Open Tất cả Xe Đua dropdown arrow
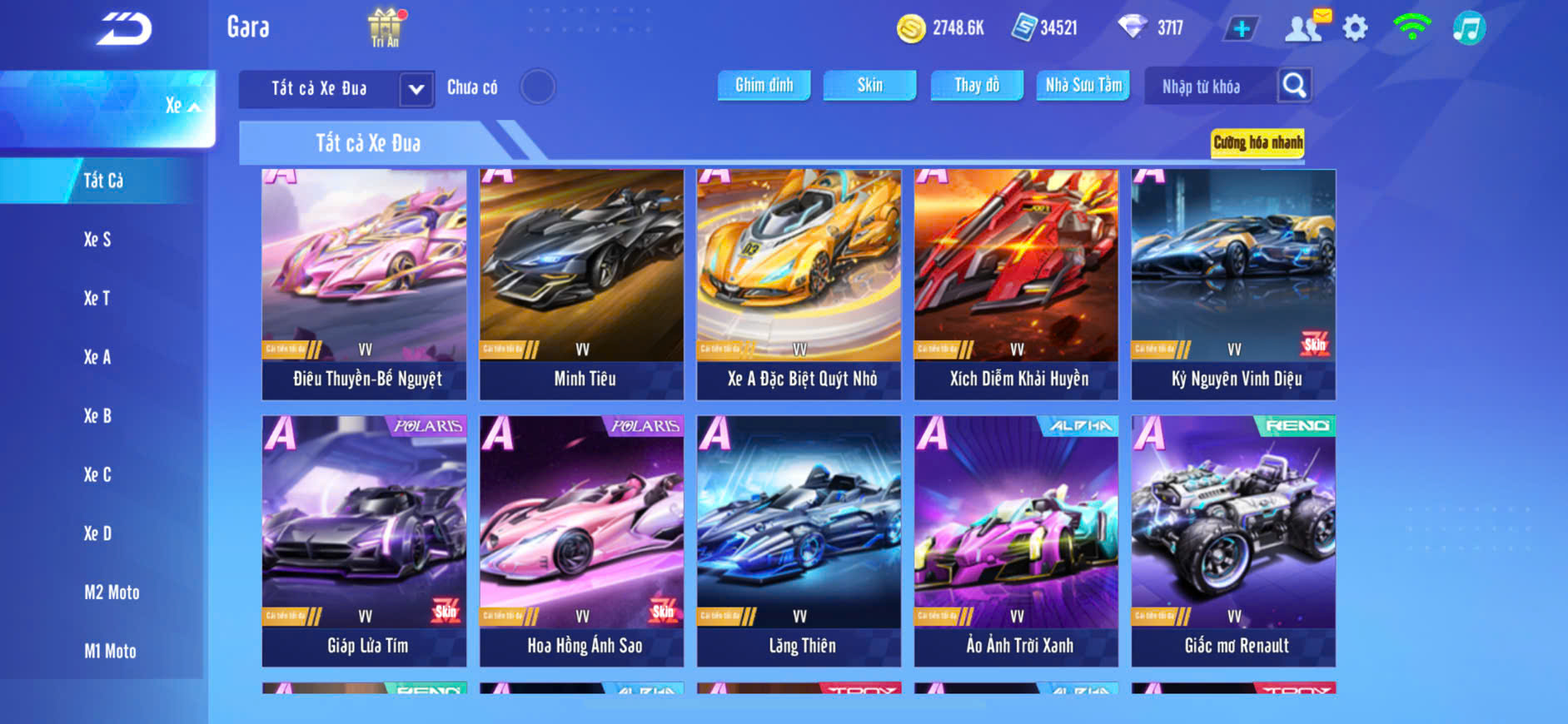The width and height of the screenshot is (1568, 724). pyautogui.click(x=416, y=89)
